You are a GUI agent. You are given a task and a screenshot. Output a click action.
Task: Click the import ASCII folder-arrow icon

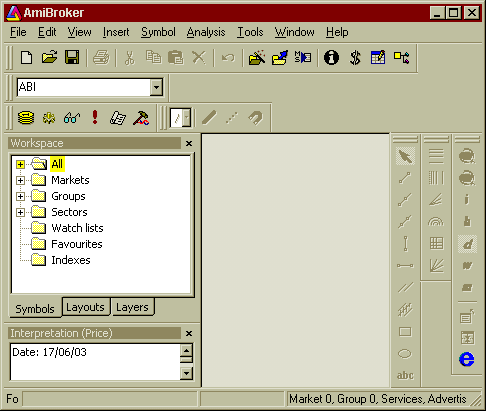point(280,57)
